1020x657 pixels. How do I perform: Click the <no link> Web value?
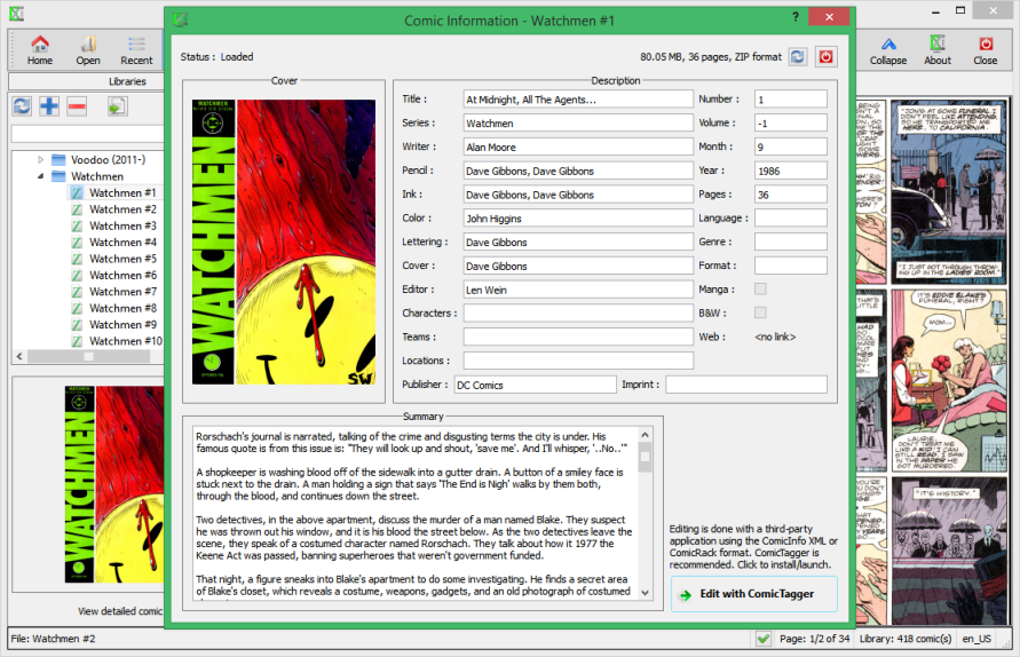coord(775,337)
